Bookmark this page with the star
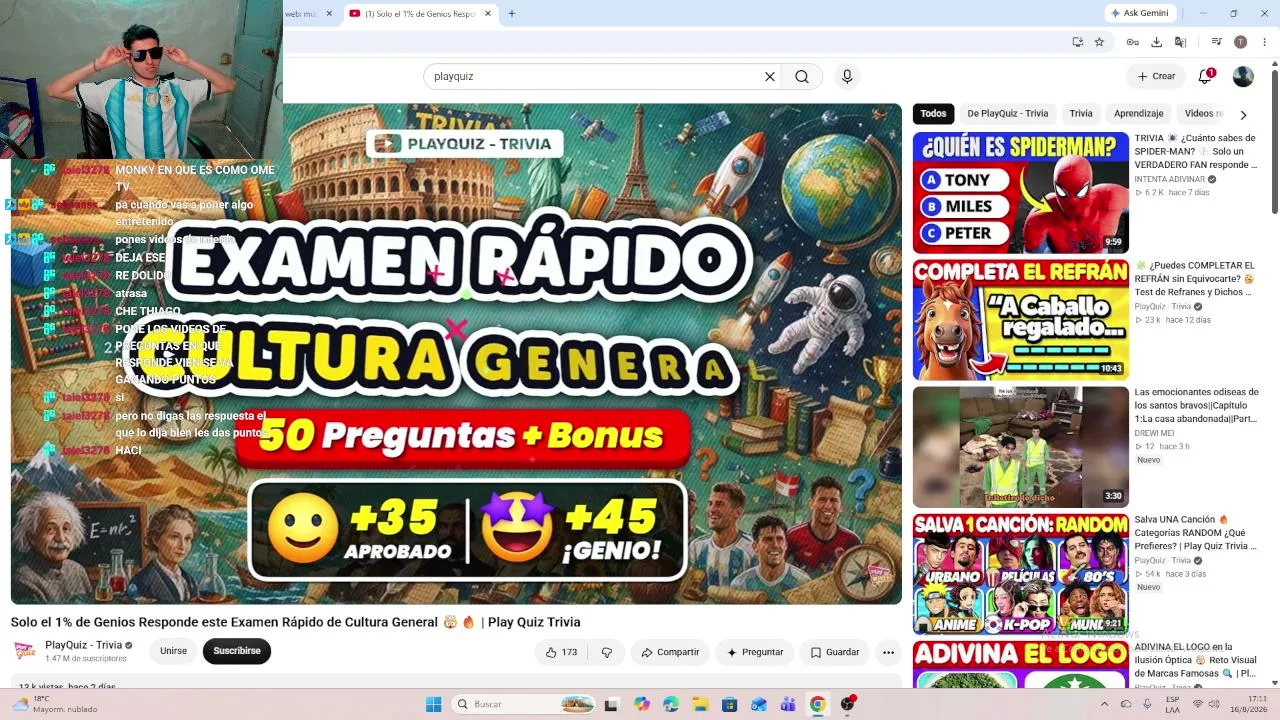The image size is (1280, 720). coord(1099,42)
